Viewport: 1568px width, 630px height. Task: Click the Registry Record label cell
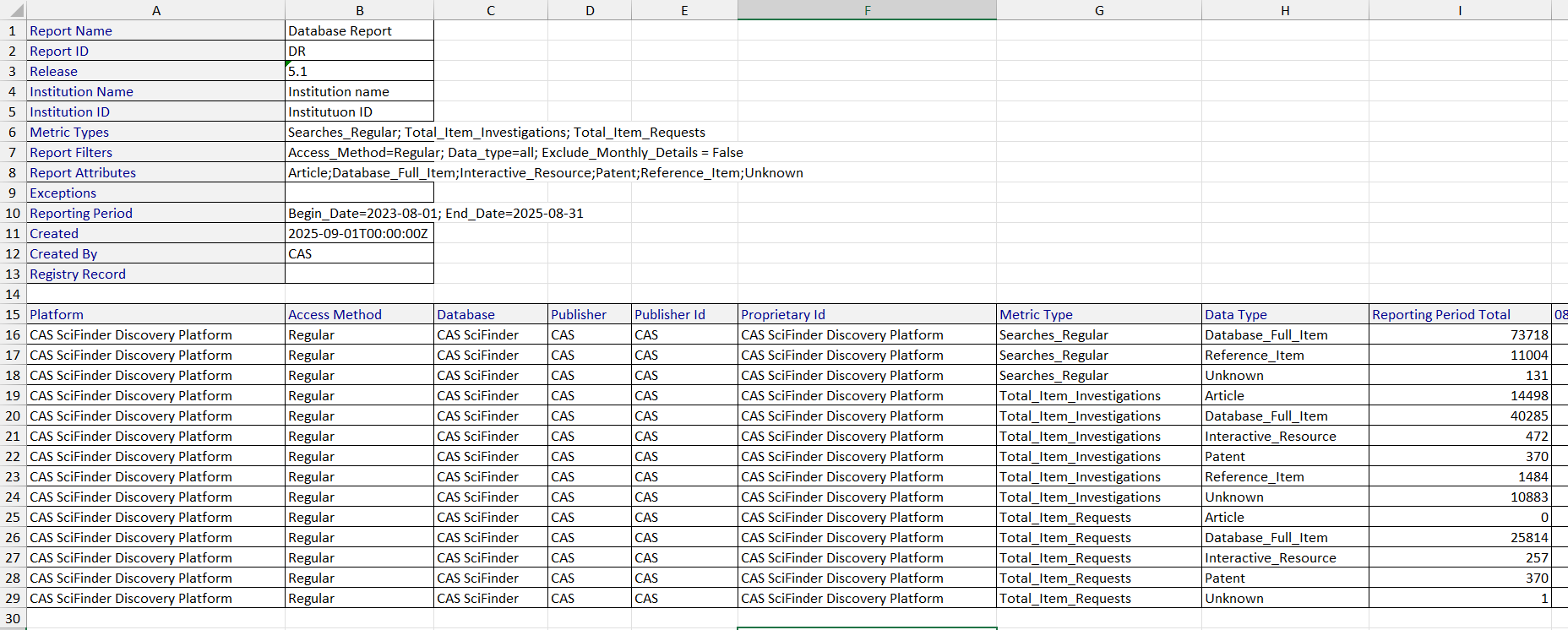point(156,274)
